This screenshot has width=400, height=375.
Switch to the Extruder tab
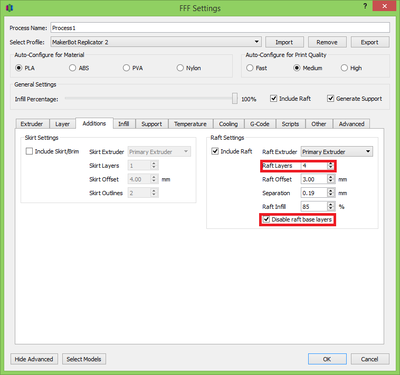click(32, 124)
